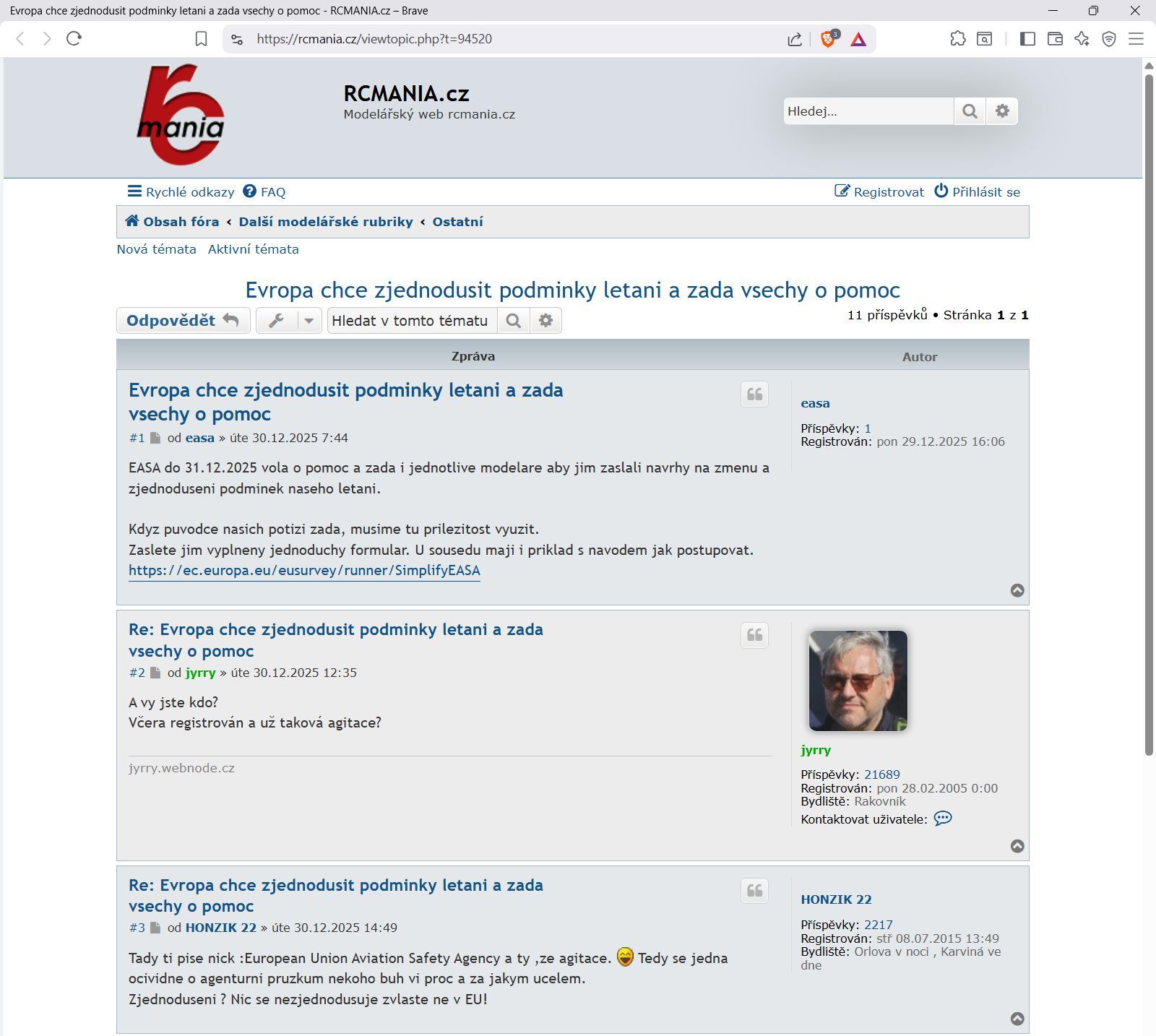Screen dimensions: 1156x1036
Task: Toggle the browser sidebar panel
Action: [1027, 39]
